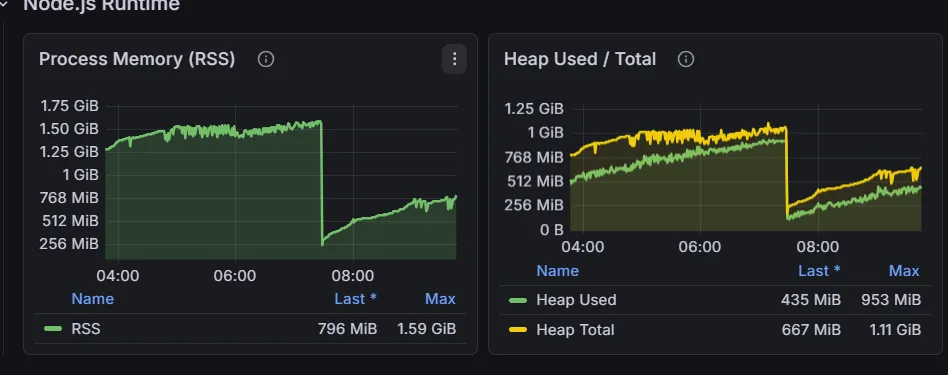The width and height of the screenshot is (948, 375).
Task: Click the 256 MiB axis label on RSS chart
Action: pos(70,244)
